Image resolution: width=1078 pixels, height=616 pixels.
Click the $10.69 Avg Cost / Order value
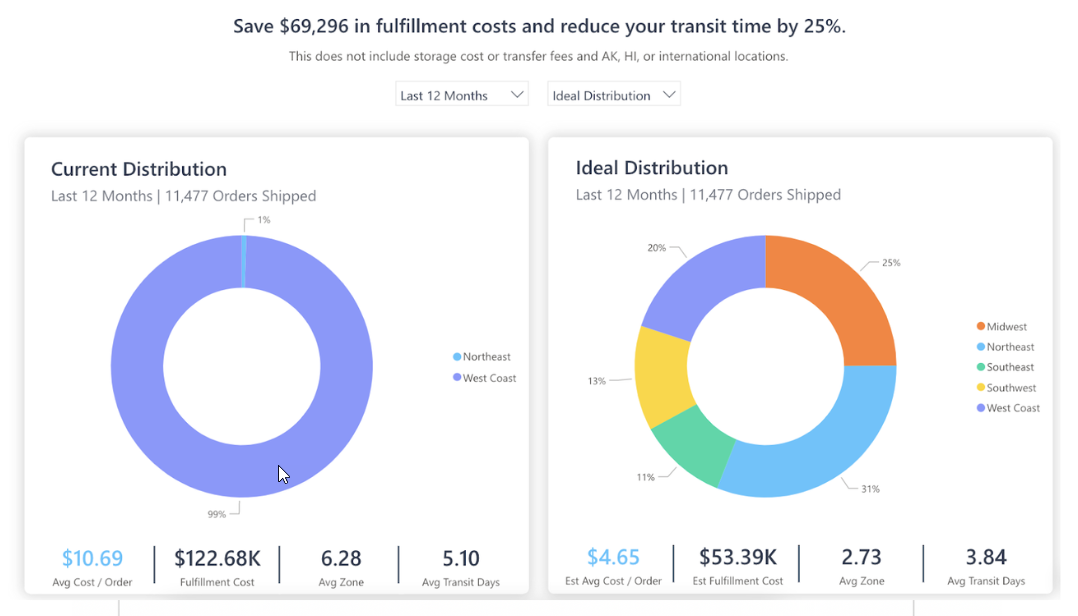point(92,558)
